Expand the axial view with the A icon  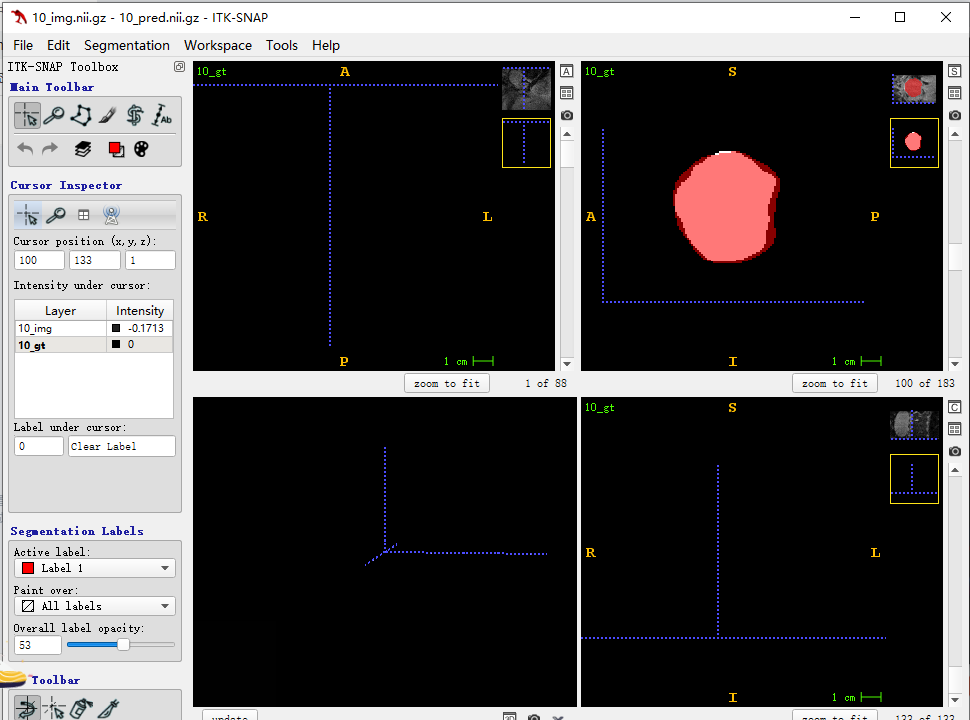click(x=567, y=71)
